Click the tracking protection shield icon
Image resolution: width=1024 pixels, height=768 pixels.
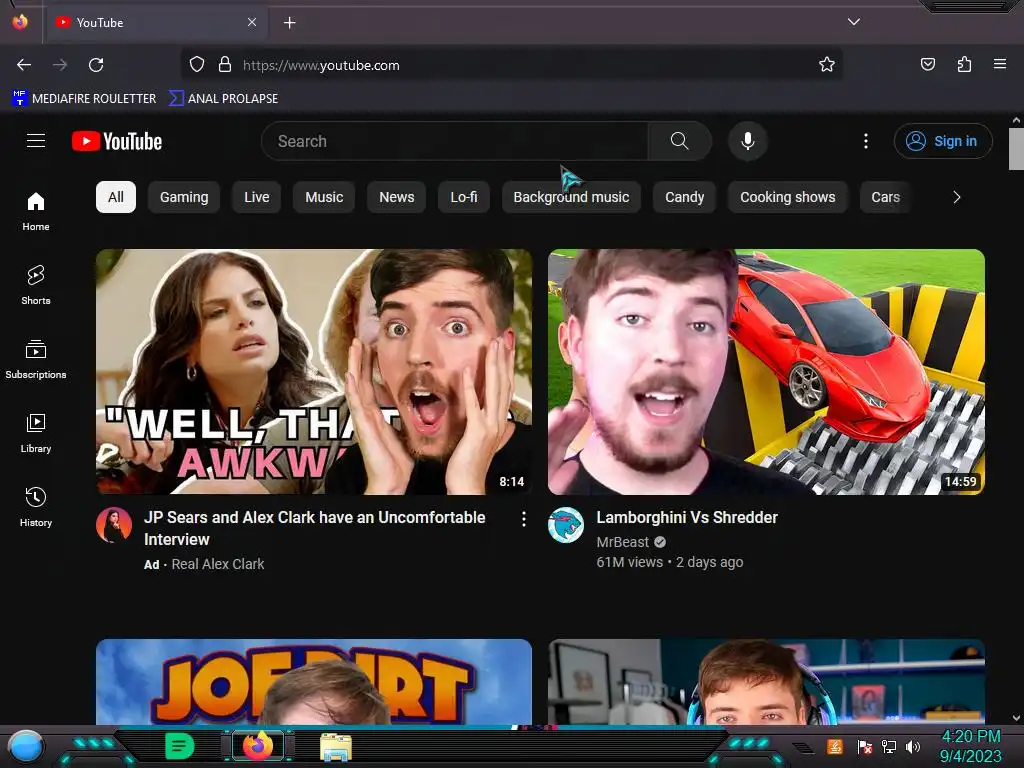pyautogui.click(x=197, y=65)
